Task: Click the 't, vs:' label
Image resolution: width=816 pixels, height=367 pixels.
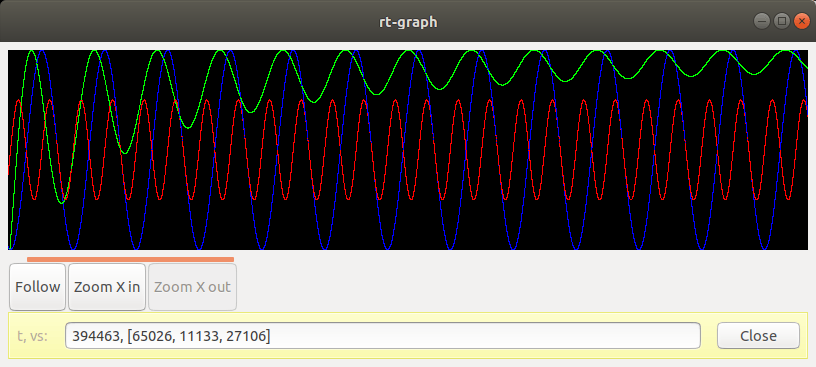Action: pos(32,336)
